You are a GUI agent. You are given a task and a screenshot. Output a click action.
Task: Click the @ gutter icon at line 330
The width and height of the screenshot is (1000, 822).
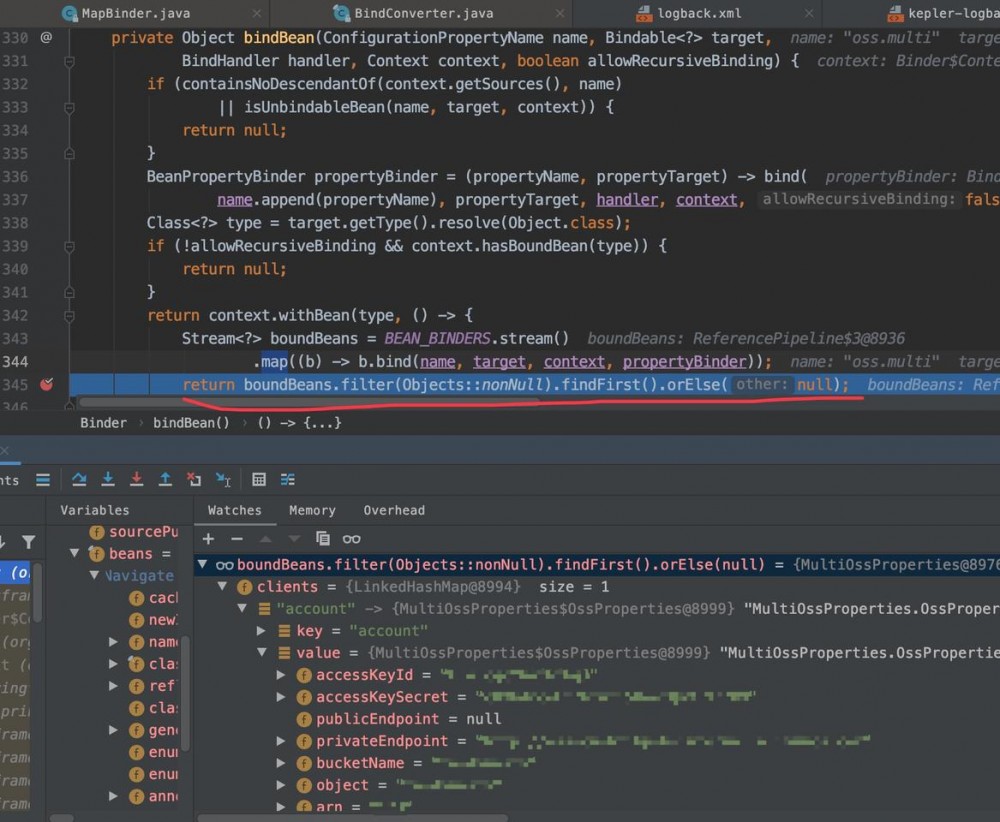(46, 38)
